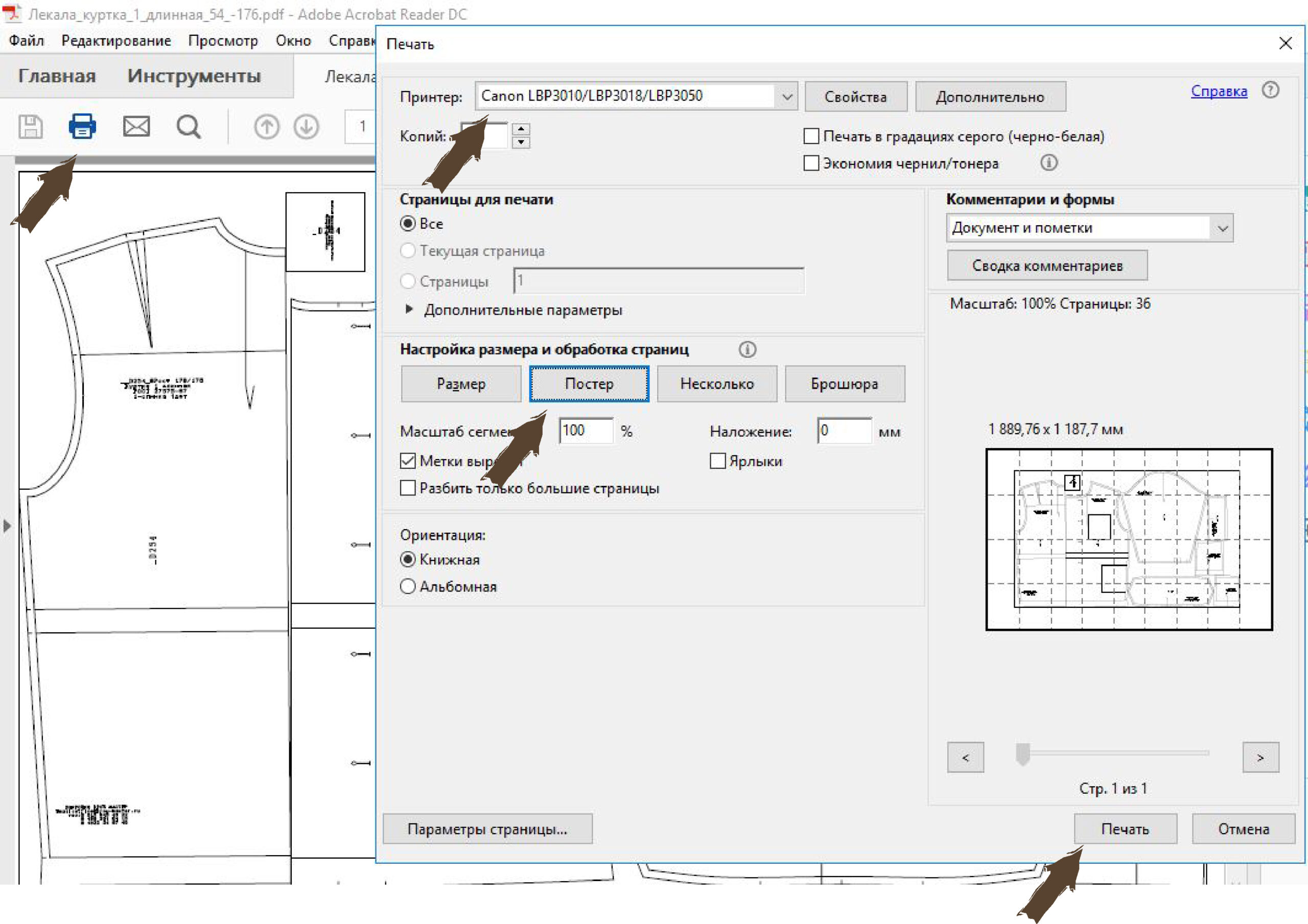Click the email envelope toolbar icon

[x=137, y=127]
